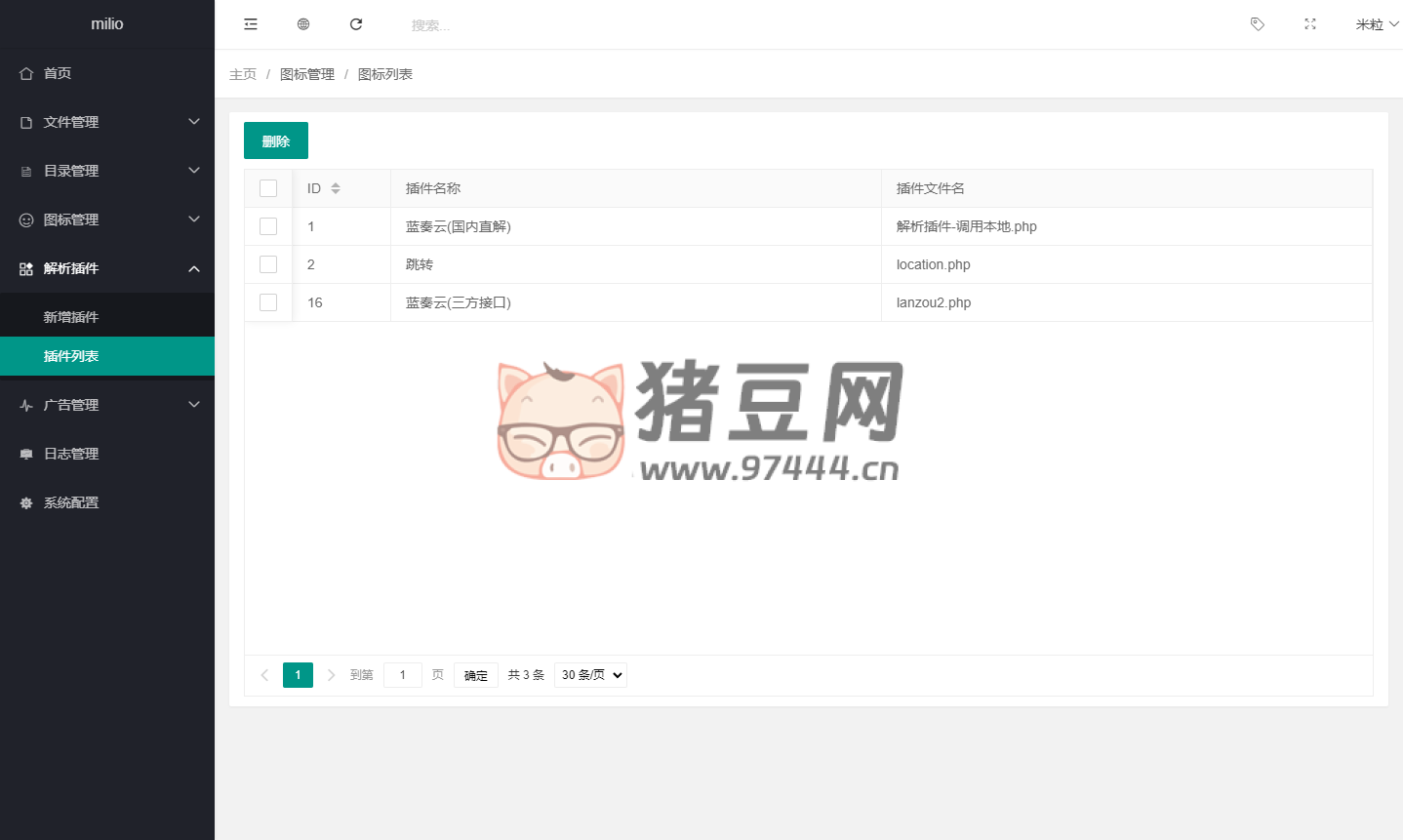The width and height of the screenshot is (1403, 840).
Task: Go to 首页 in the sidebar
Action: tap(58, 73)
